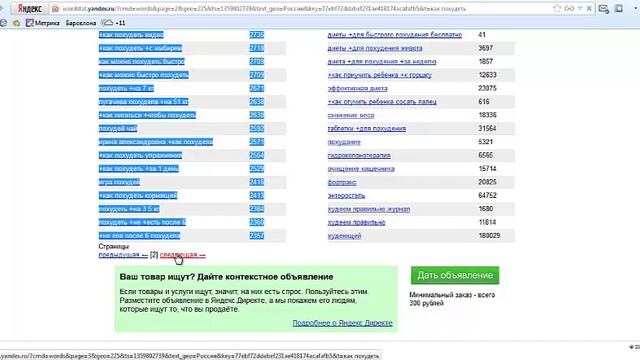This screenshot has height=360, width=640.
Task: Open link 'как питаться чтобы похудеть'
Action: tap(147, 115)
